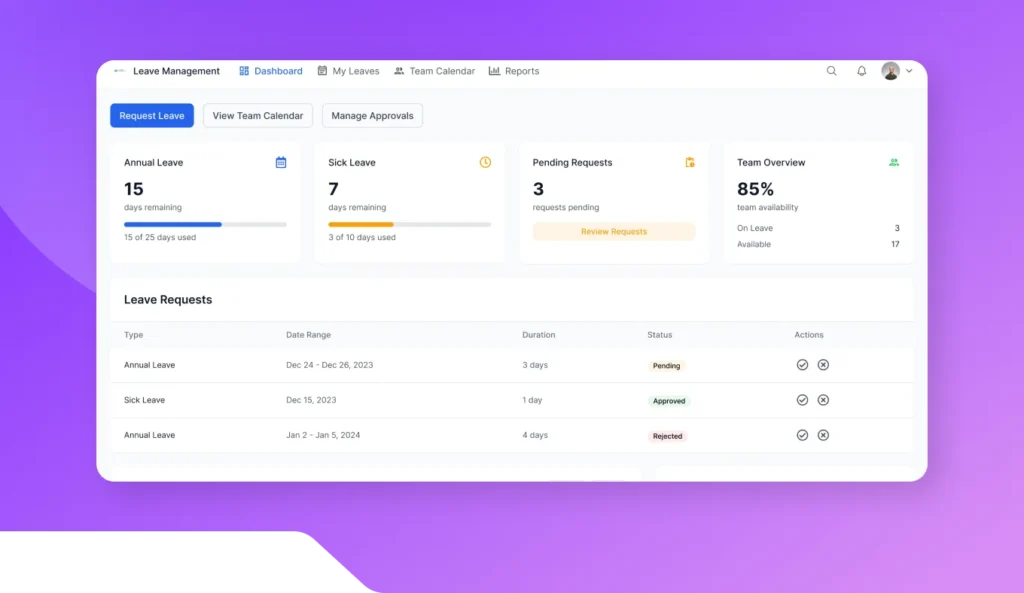Open the Team Calendar tab

pos(434,71)
